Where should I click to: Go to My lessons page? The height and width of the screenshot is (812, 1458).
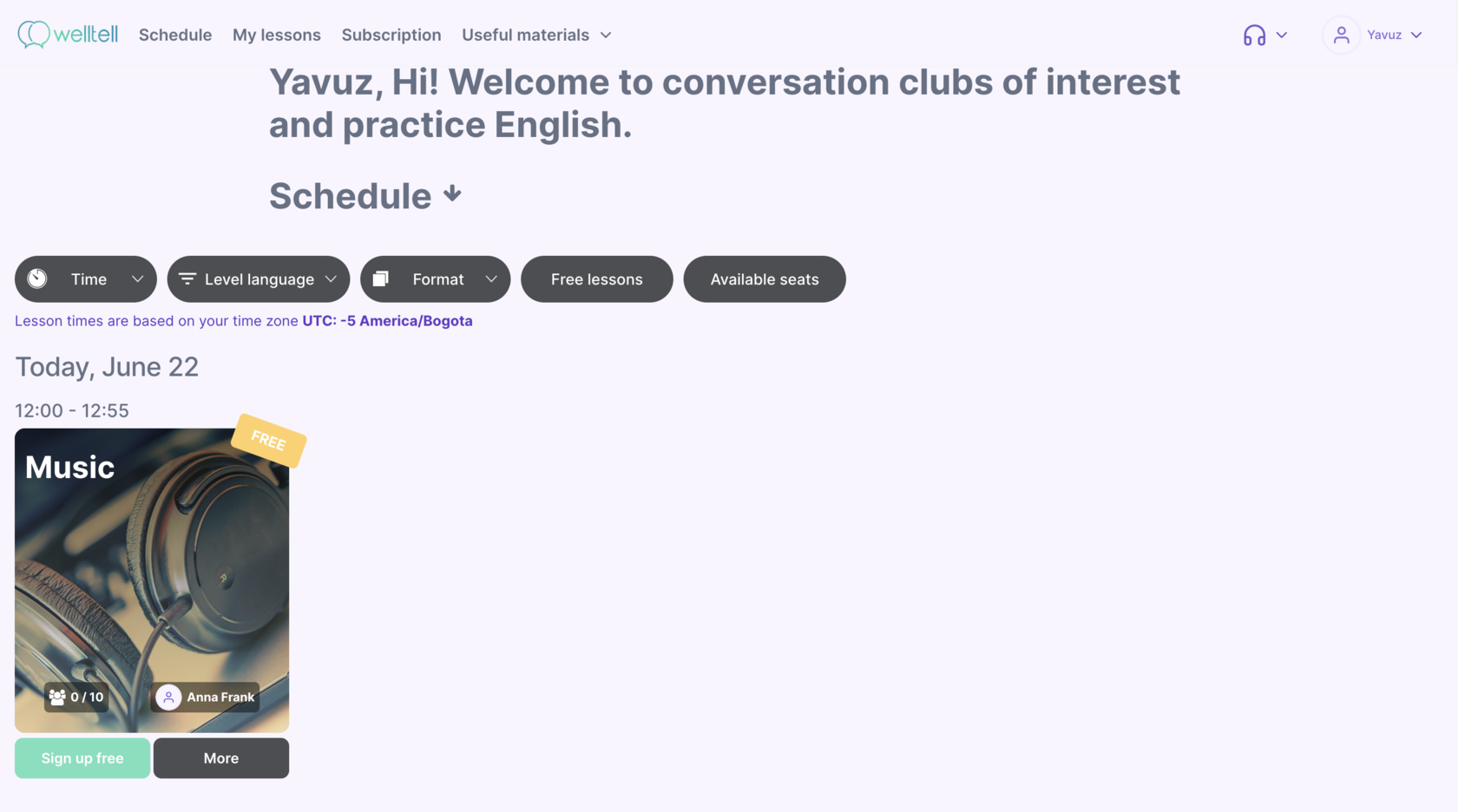[276, 36]
